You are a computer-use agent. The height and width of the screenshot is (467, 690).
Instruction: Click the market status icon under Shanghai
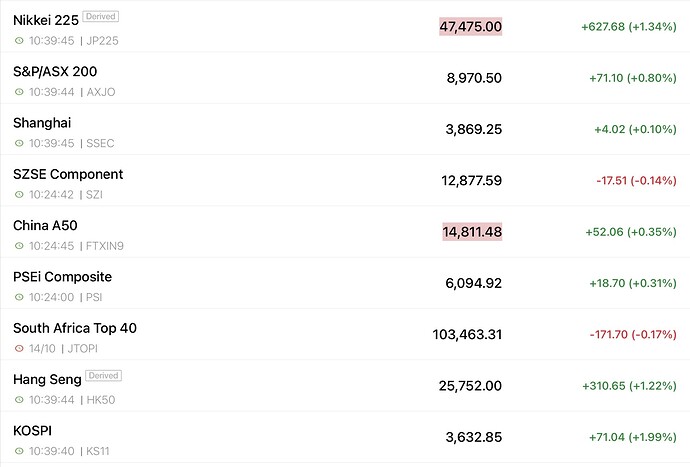coord(19,143)
